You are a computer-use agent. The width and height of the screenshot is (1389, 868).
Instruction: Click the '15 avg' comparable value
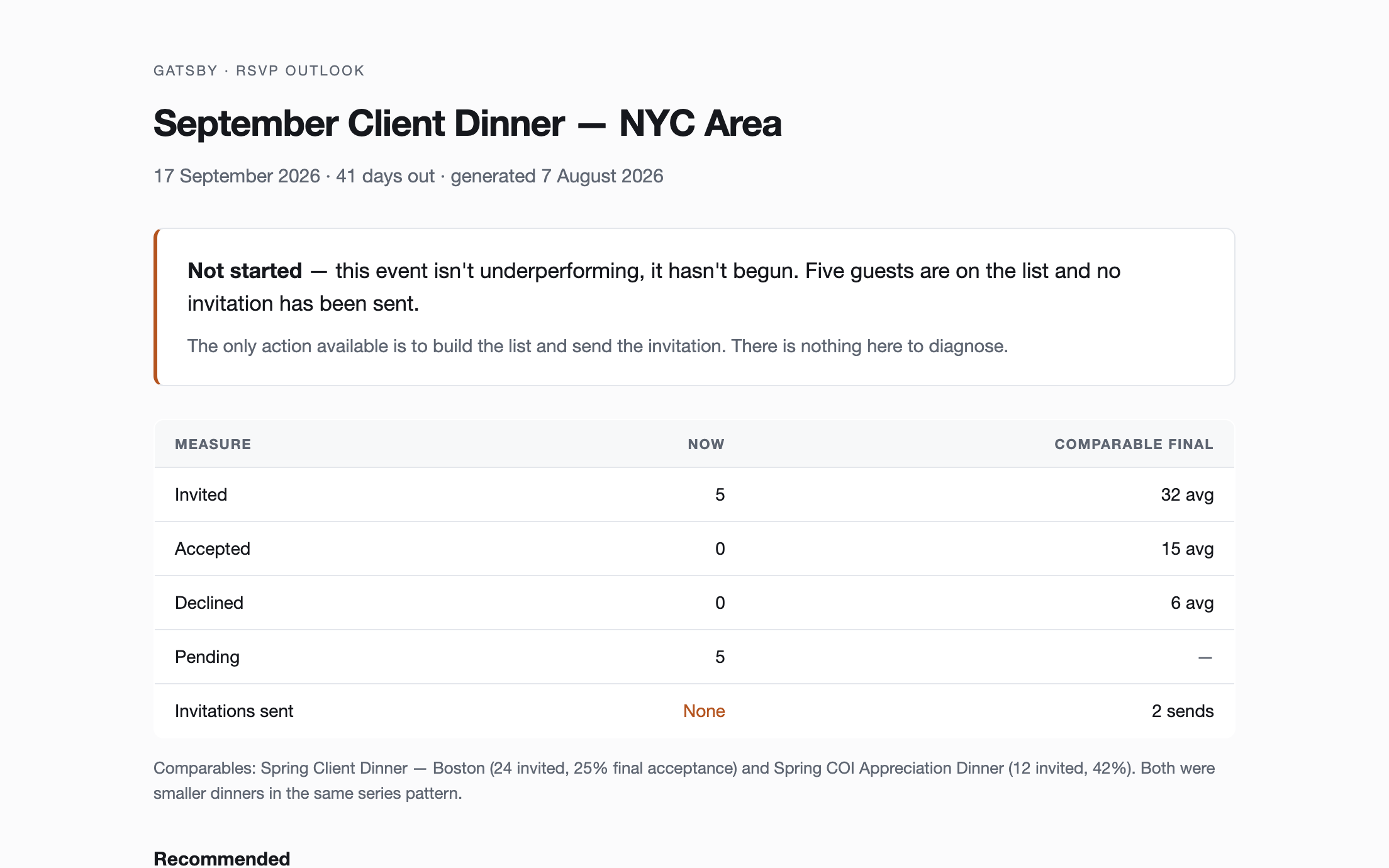click(1187, 548)
